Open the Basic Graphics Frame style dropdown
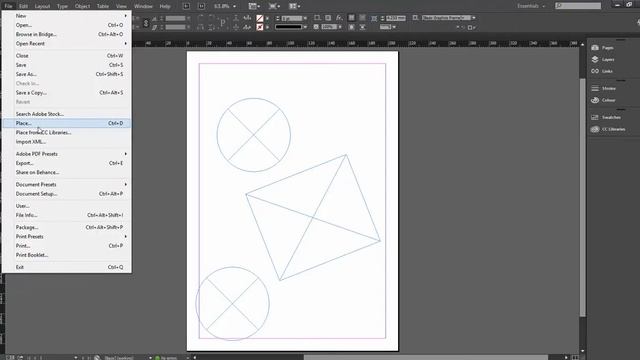 (x=473, y=18)
